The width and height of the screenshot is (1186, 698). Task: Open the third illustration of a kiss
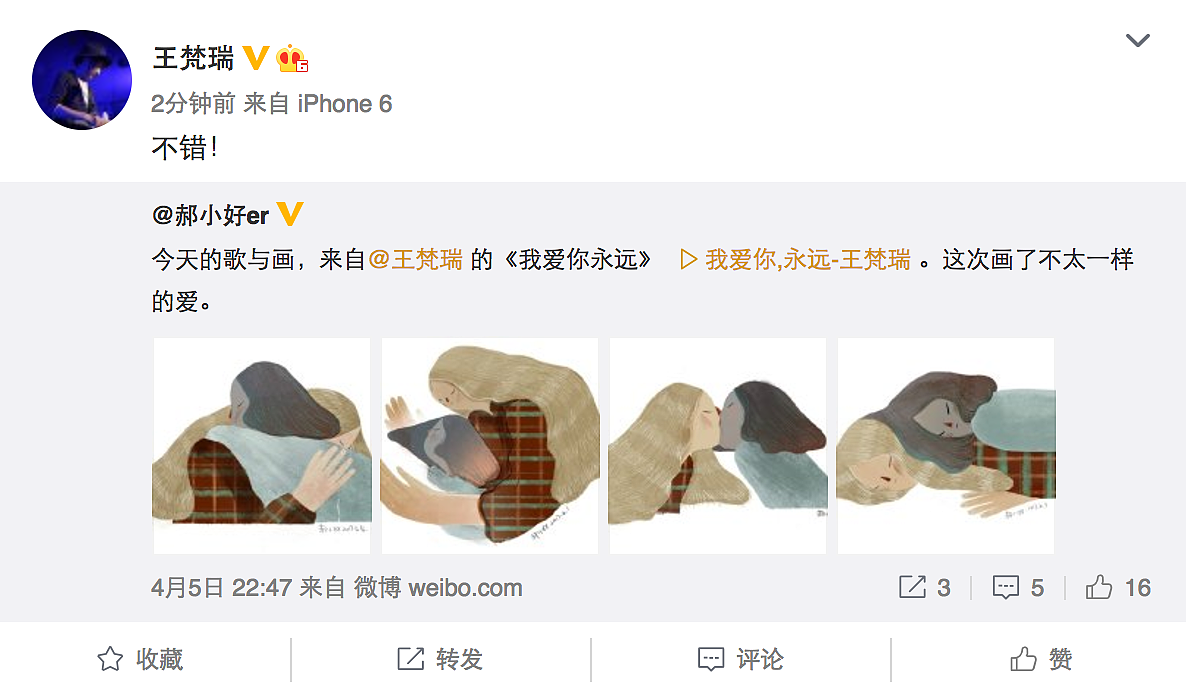[718, 445]
